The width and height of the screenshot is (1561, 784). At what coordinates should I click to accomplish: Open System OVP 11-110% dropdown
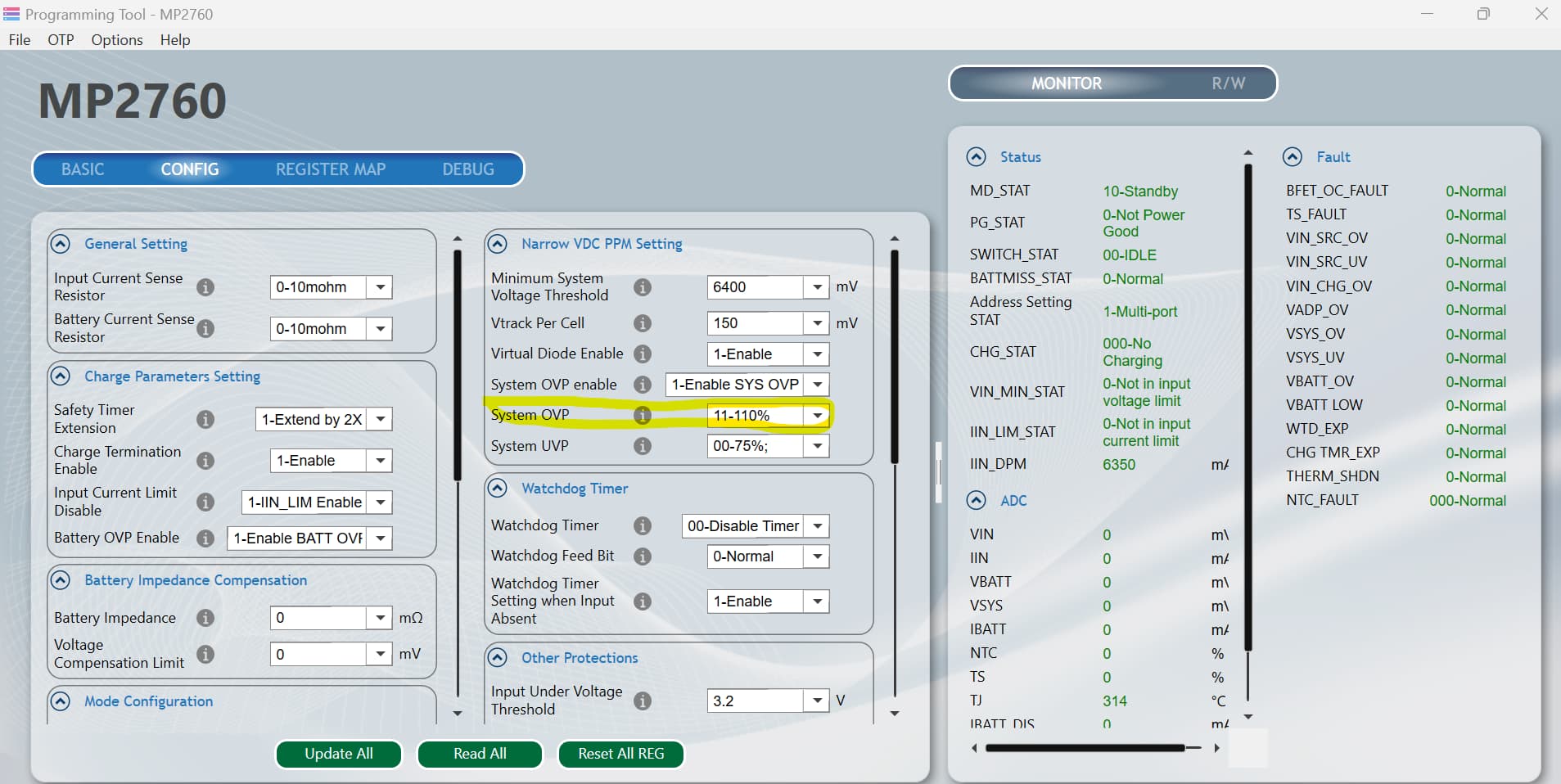click(x=817, y=416)
